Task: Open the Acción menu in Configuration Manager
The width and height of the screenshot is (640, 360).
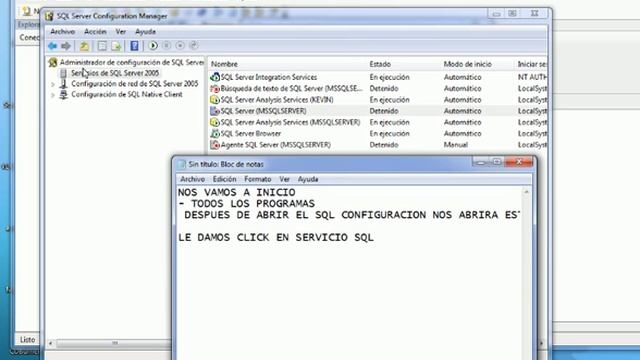Action: click(95, 31)
